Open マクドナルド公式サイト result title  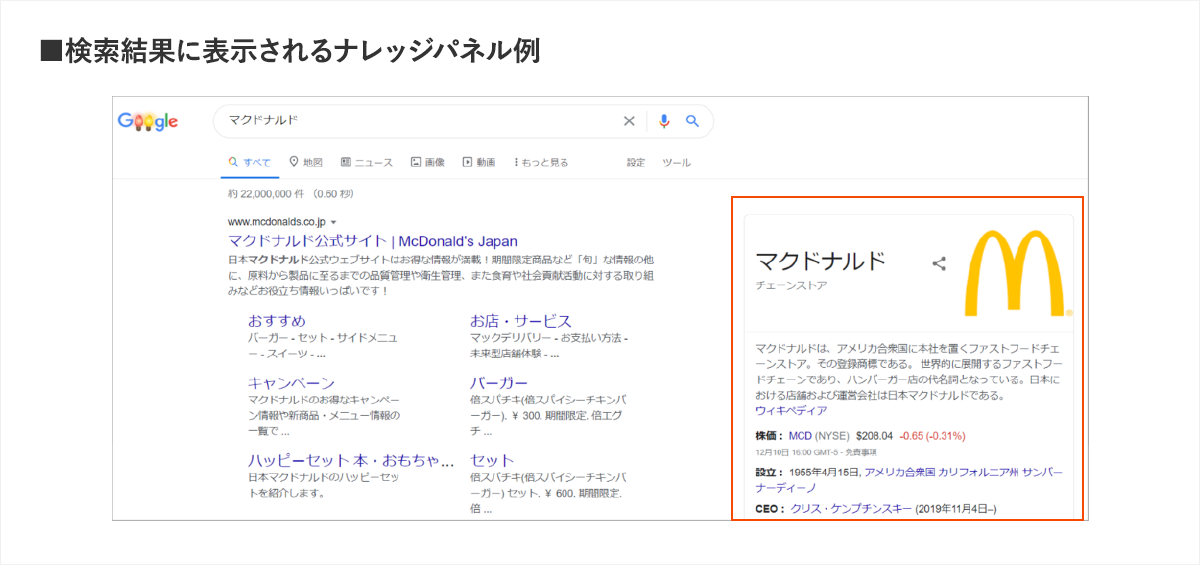373,241
